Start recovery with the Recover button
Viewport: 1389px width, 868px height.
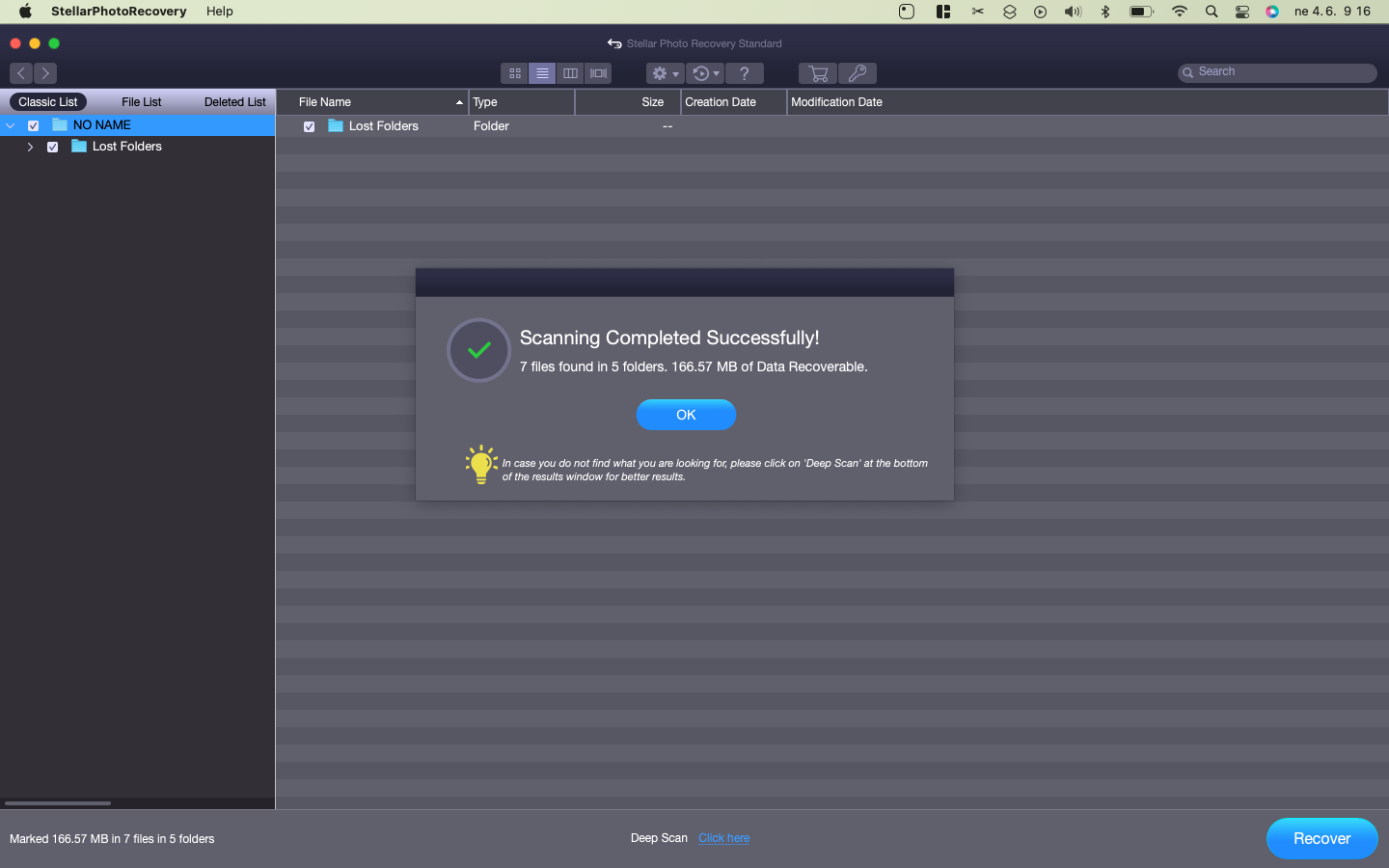coord(1321,839)
